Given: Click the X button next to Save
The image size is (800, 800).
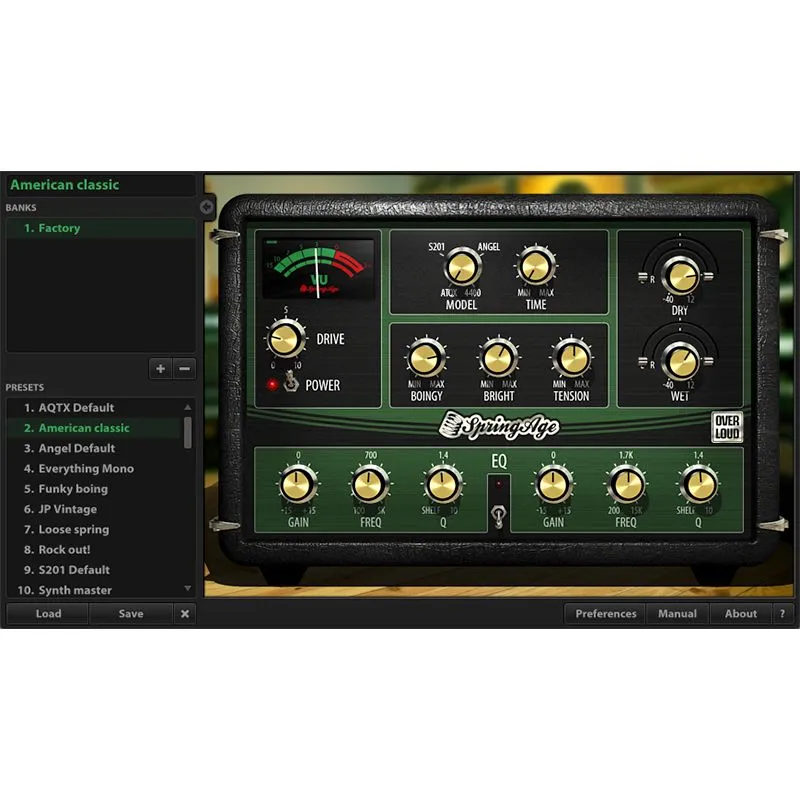Looking at the screenshot, I should [x=185, y=614].
